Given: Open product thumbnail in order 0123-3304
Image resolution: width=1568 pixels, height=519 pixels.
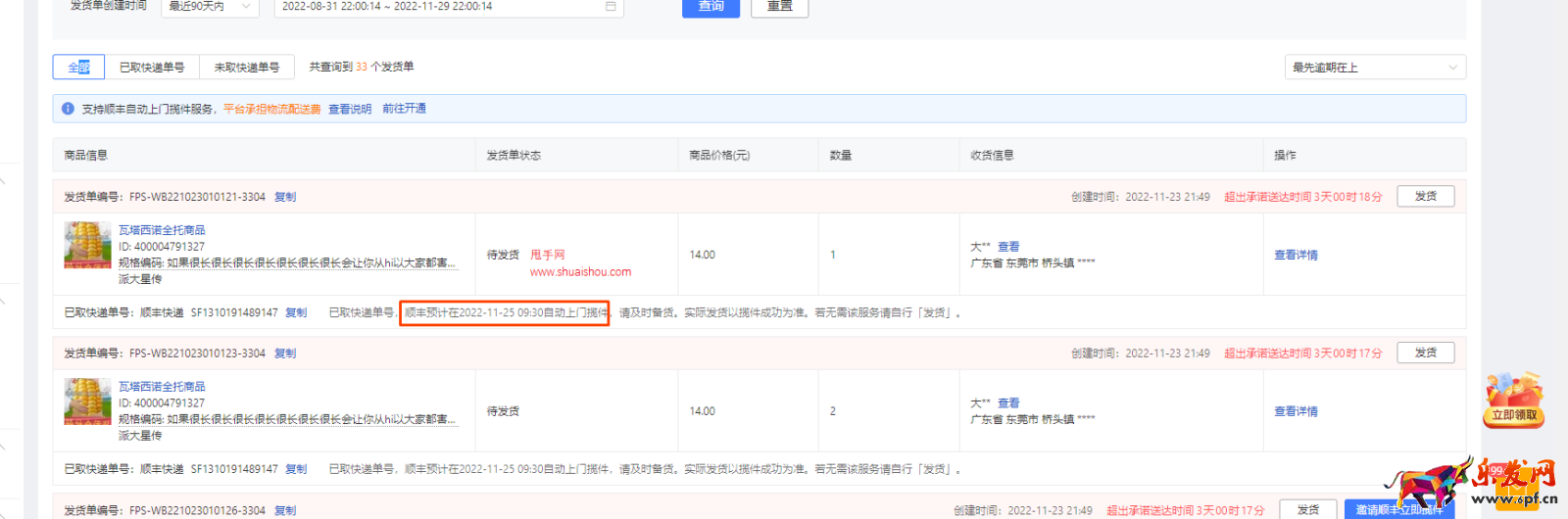Looking at the screenshot, I should pos(87,401).
